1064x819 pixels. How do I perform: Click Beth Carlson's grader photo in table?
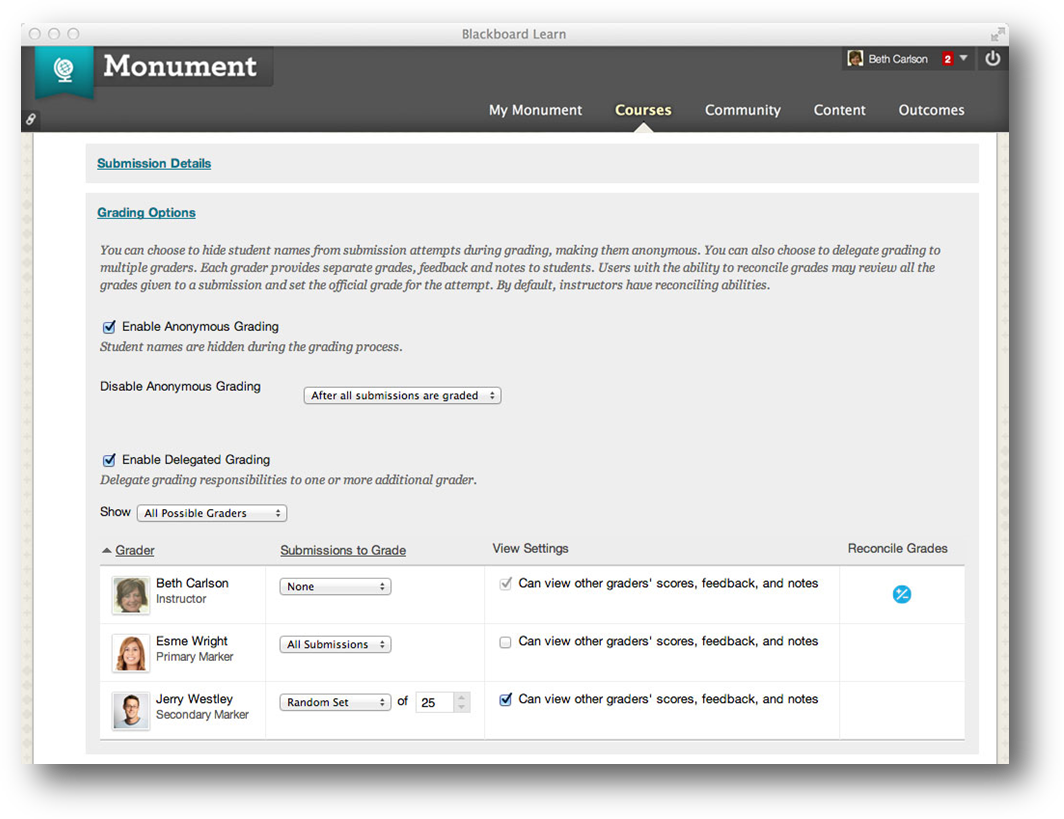[131, 595]
